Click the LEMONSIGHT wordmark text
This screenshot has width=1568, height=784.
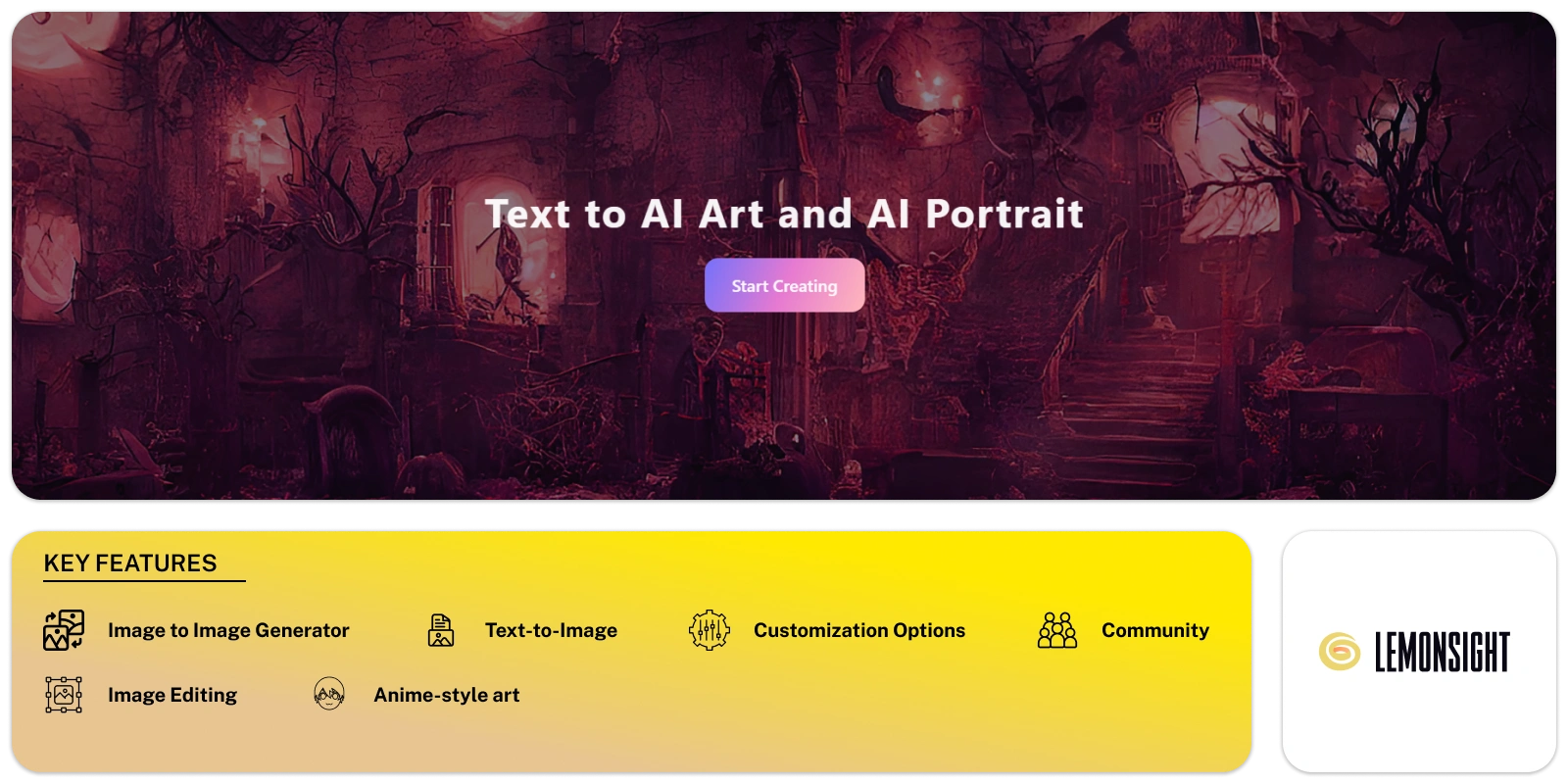[1443, 652]
